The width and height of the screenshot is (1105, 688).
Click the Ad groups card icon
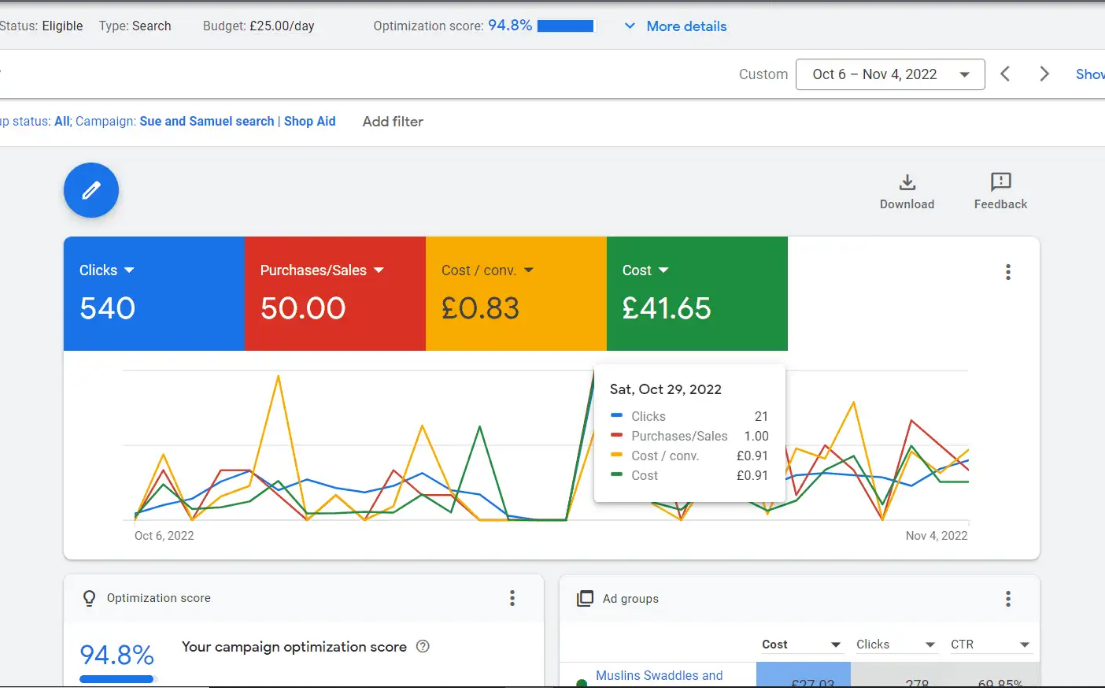(585, 598)
